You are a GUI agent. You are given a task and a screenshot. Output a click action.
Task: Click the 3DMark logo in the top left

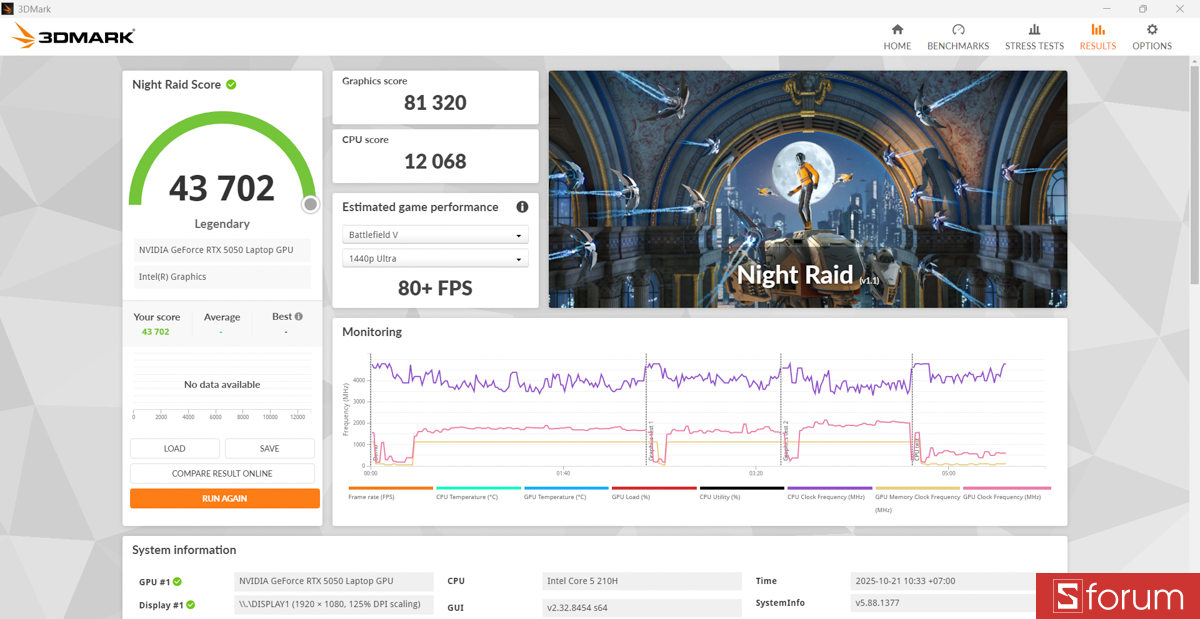click(x=70, y=35)
